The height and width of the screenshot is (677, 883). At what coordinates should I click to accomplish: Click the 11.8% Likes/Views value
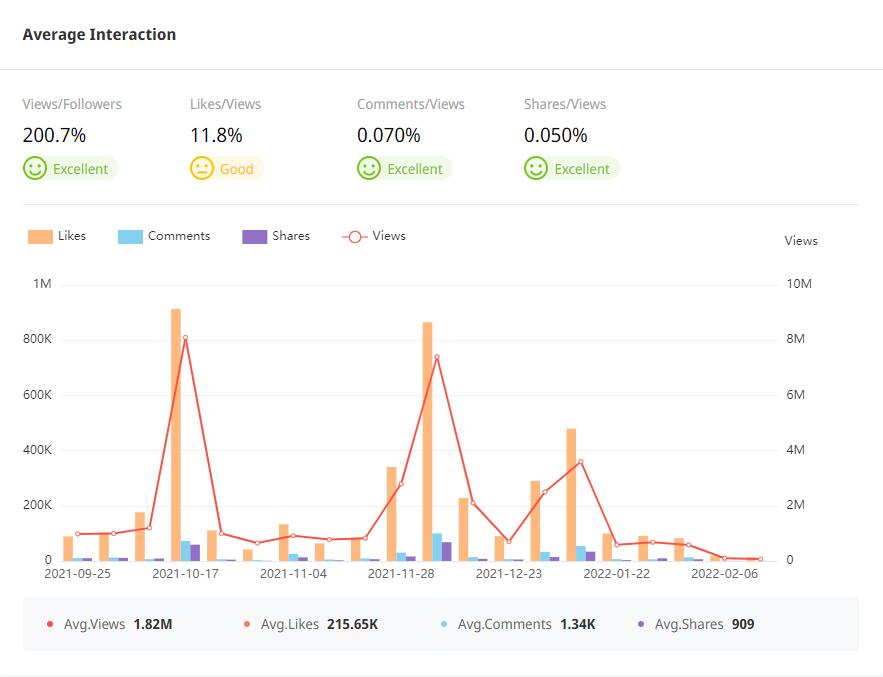click(x=216, y=135)
